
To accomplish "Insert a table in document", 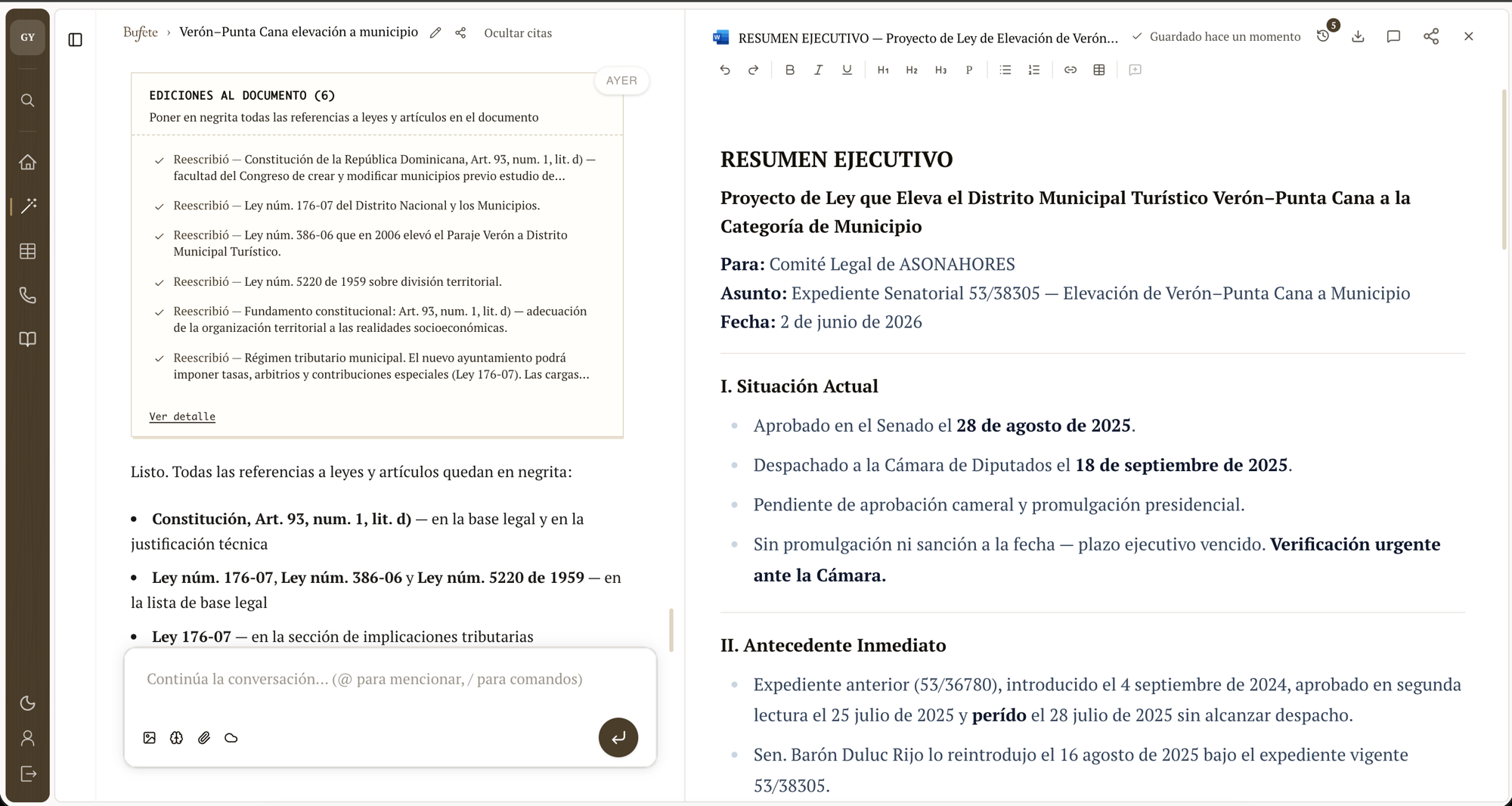I will pos(1099,70).
